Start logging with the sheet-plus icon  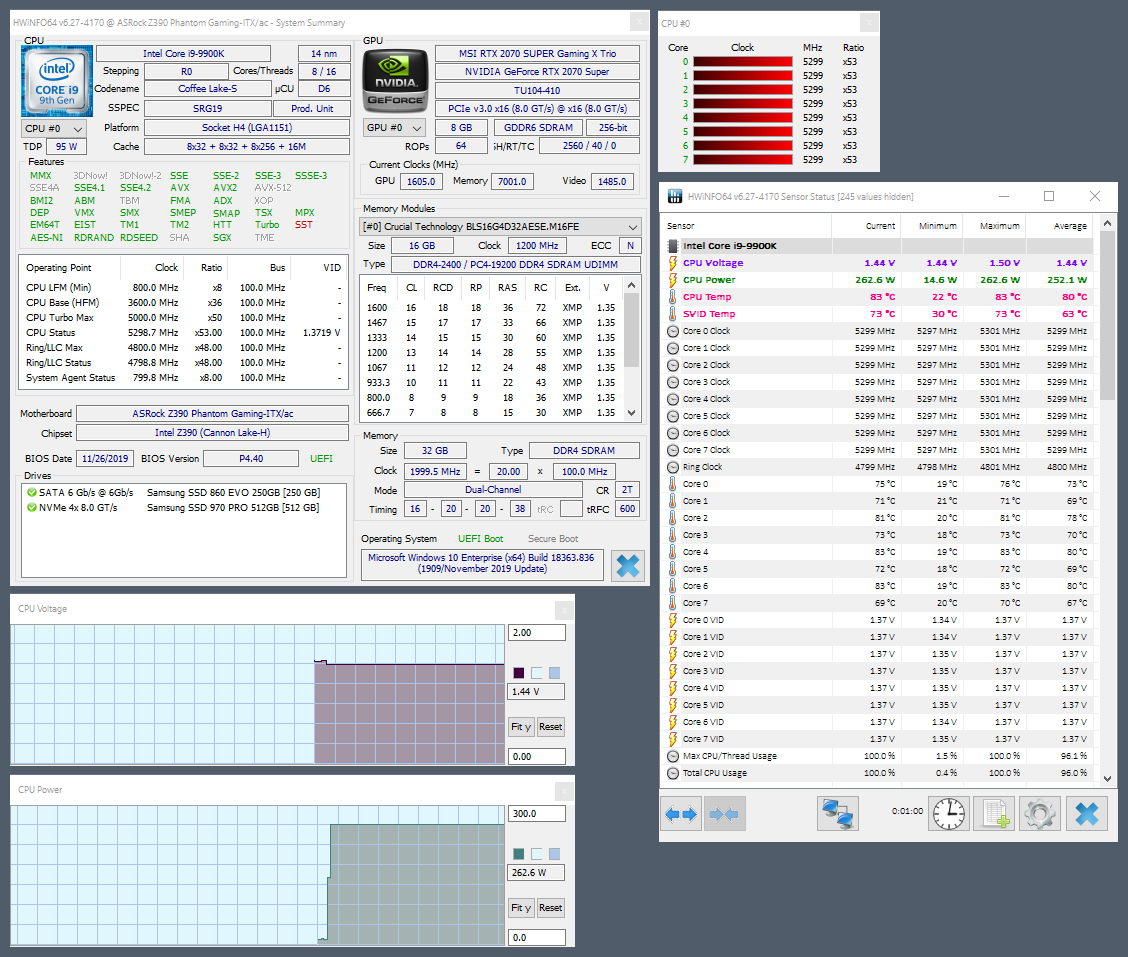(994, 814)
